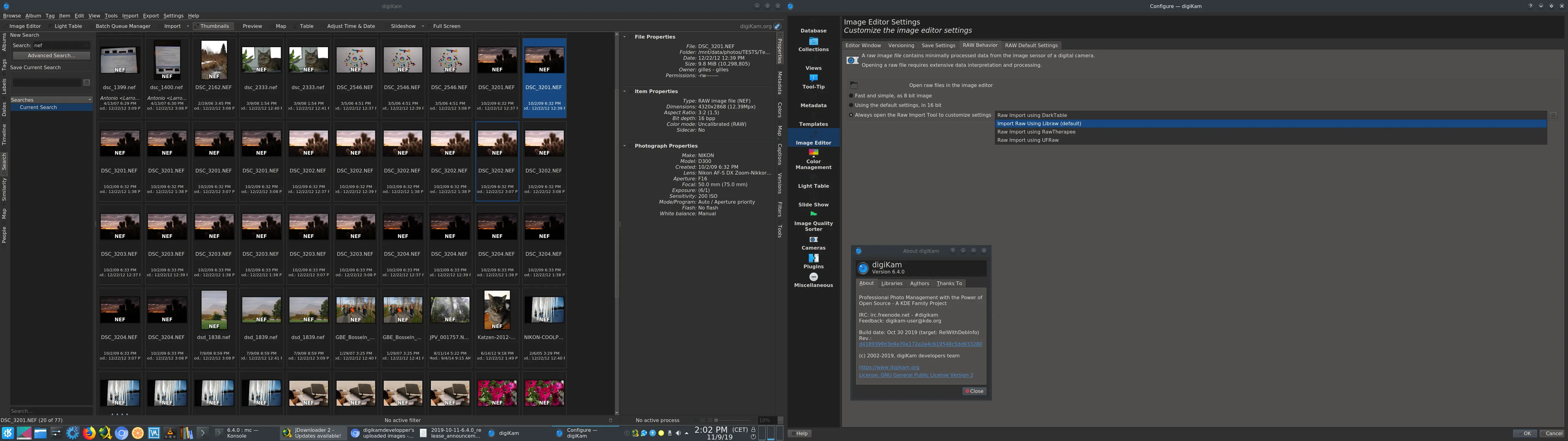Screen dimensions: 1568x441
Task: Launch Firefox from the taskbar
Action: coord(89,433)
